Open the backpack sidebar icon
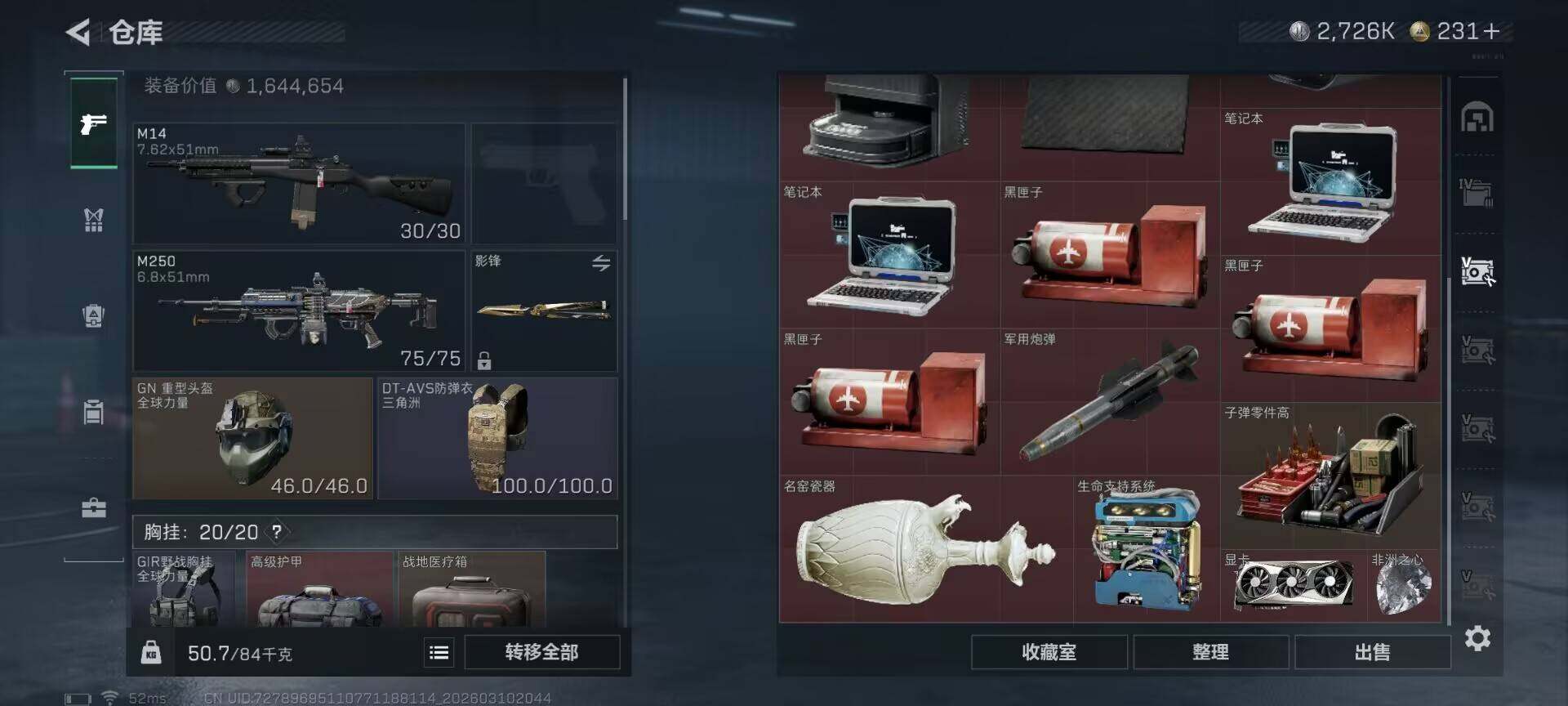Viewport: 1568px width, 706px height. pos(94,315)
